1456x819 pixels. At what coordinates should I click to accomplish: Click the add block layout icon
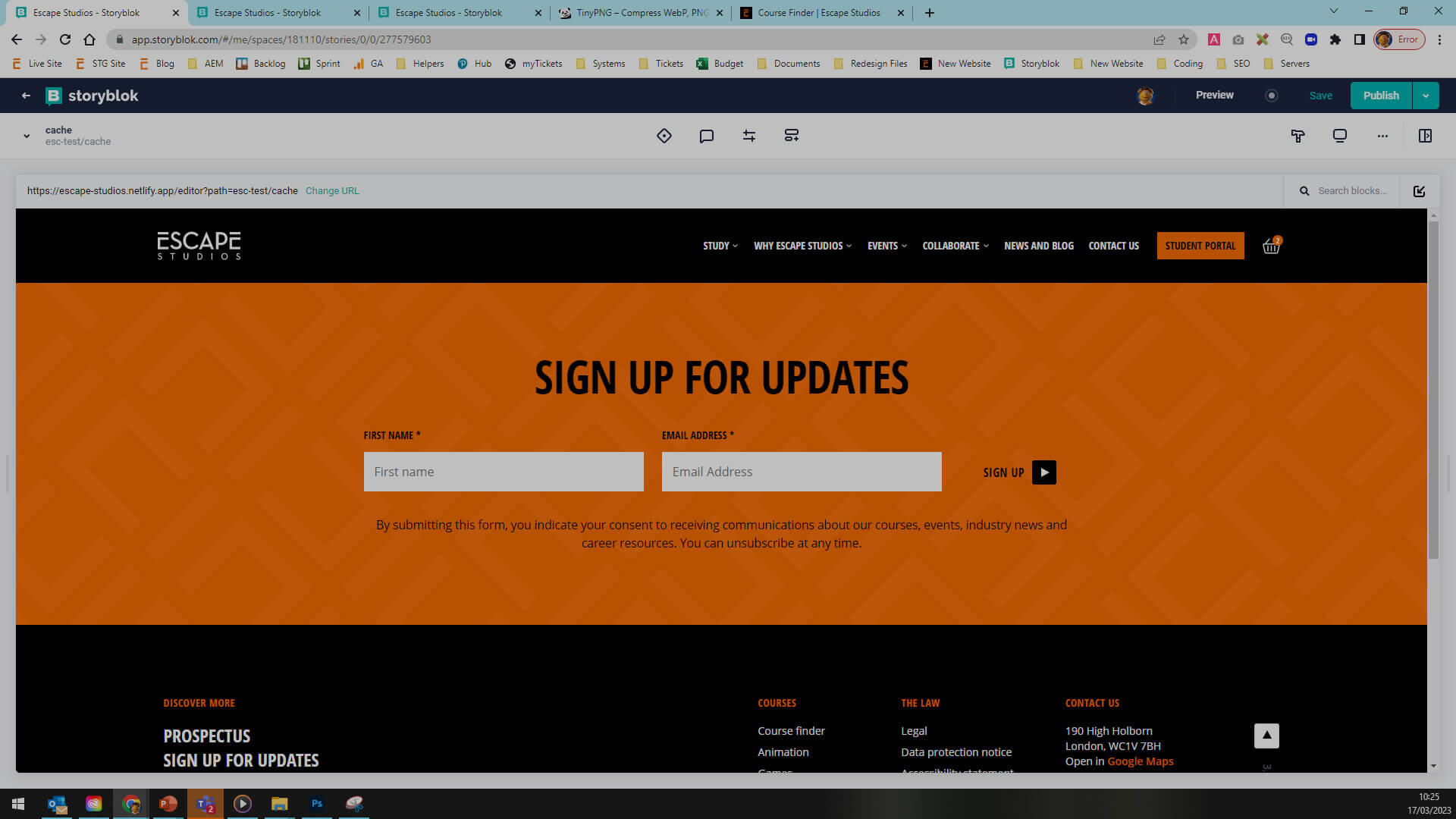pyautogui.click(x=792, y=136)
